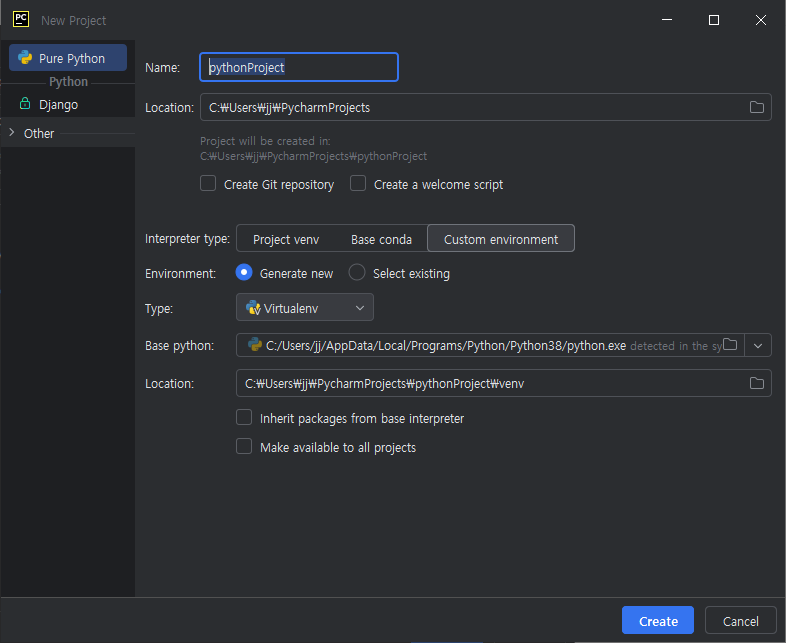Choose Generate new environment radio button
The height and width of the screenshot is (643, 786).
(244, 273)
